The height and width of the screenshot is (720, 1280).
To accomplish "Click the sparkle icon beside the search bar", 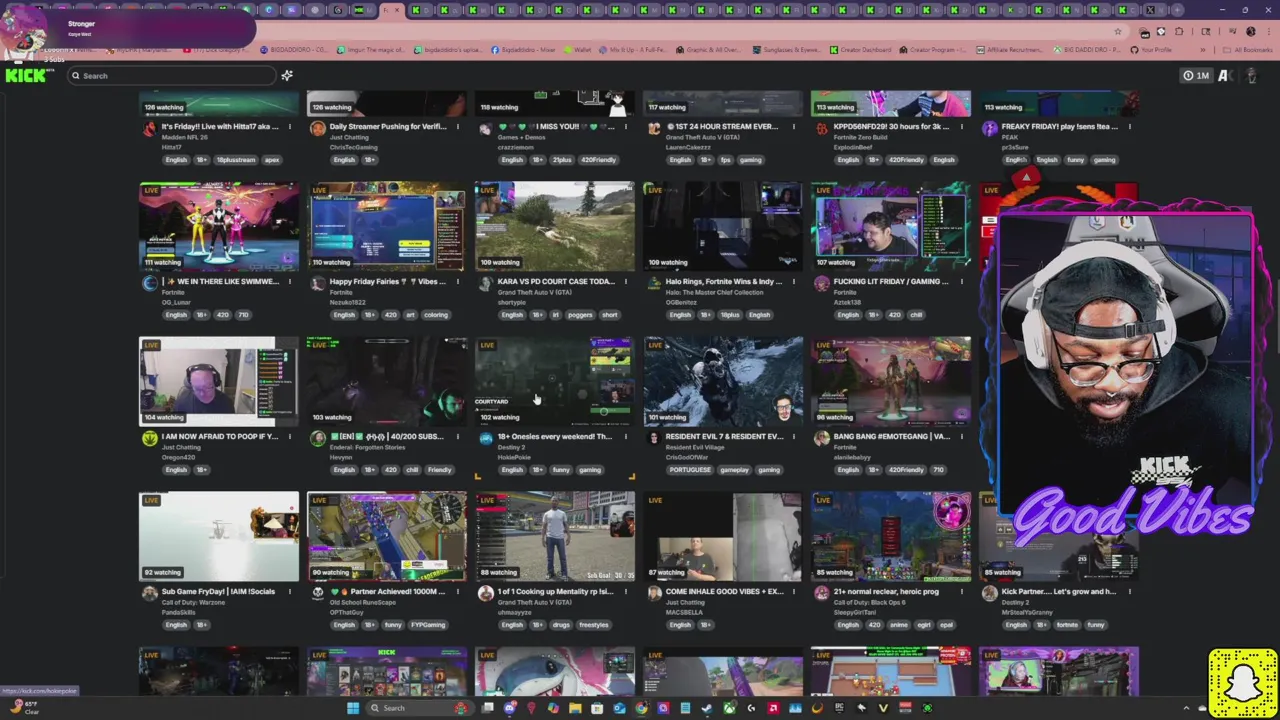I will click(x=287, y=76).
